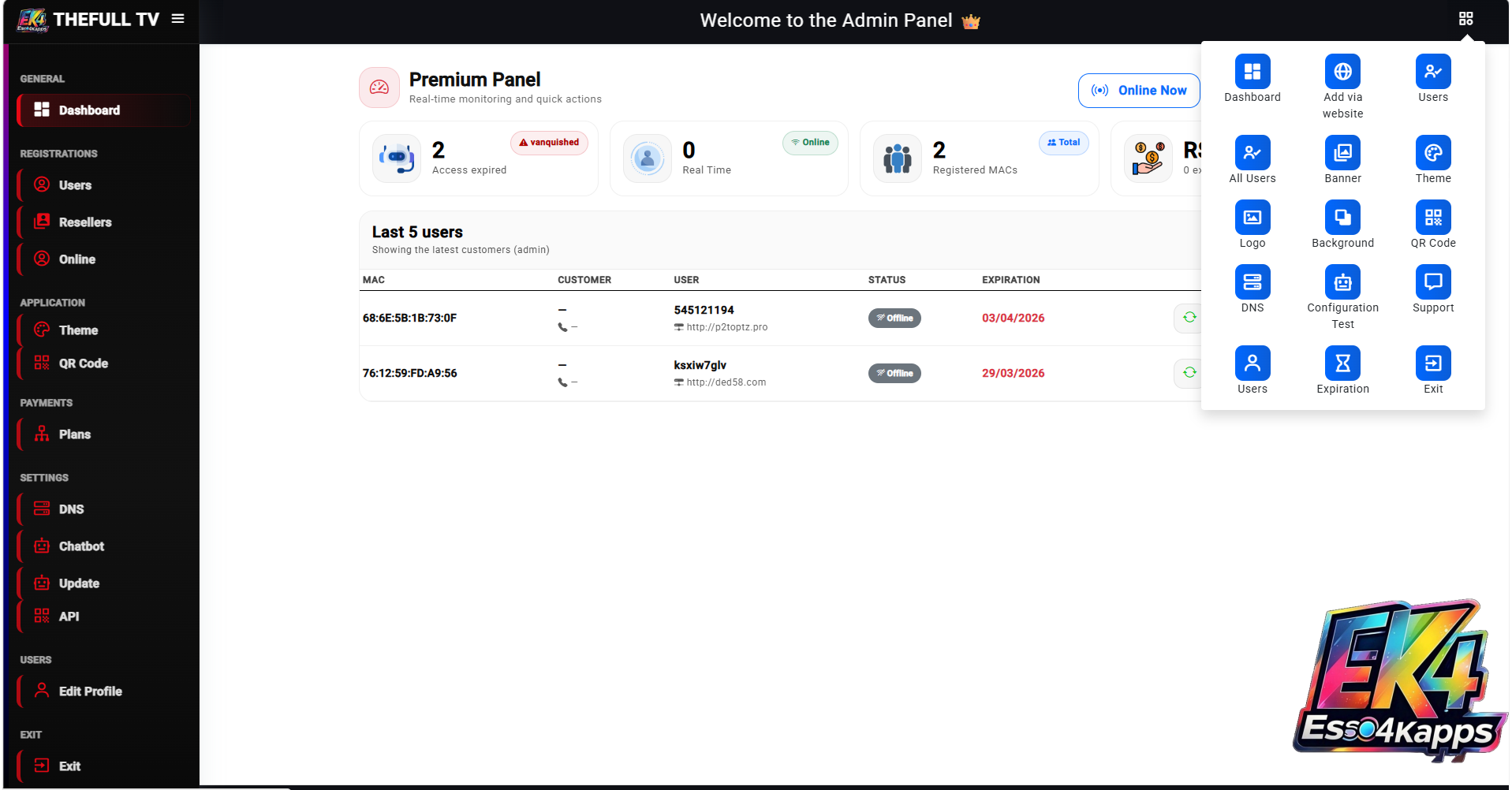Toggle the sidebar with the hamburger icon
Screen dimensions: 1512x790
click(x=178, y=18)
